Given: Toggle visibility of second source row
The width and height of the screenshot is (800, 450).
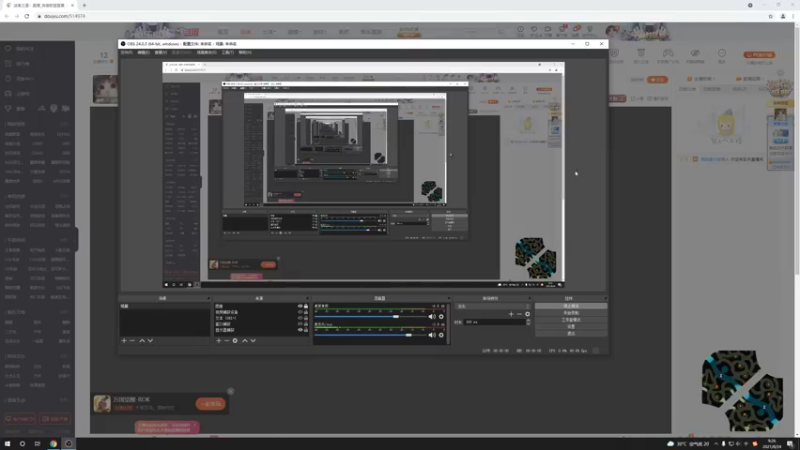Looking at the screenshot, I should (300, 312).
